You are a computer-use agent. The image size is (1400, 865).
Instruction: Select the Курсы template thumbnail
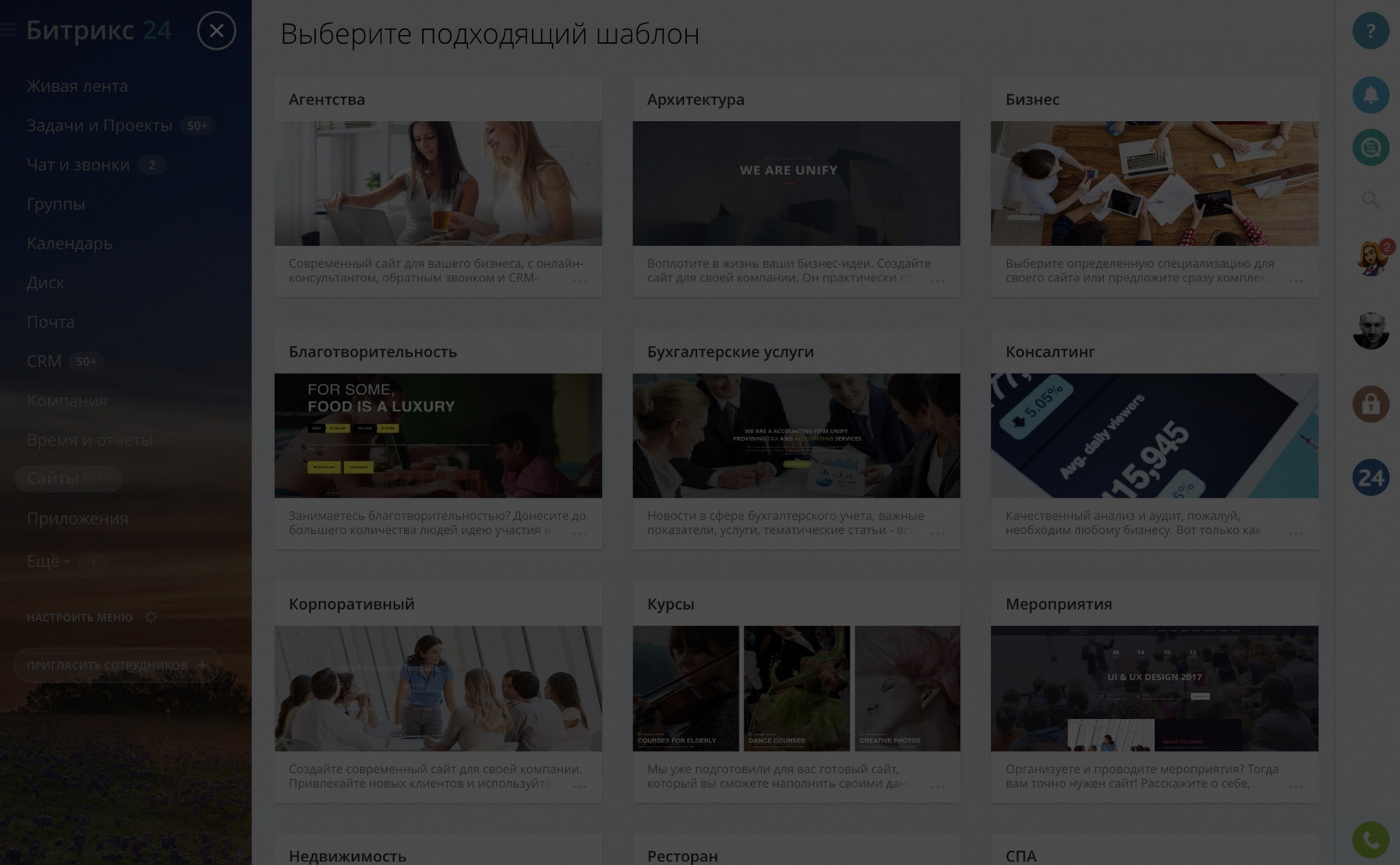pyautogui.click(x=796, y=688)
